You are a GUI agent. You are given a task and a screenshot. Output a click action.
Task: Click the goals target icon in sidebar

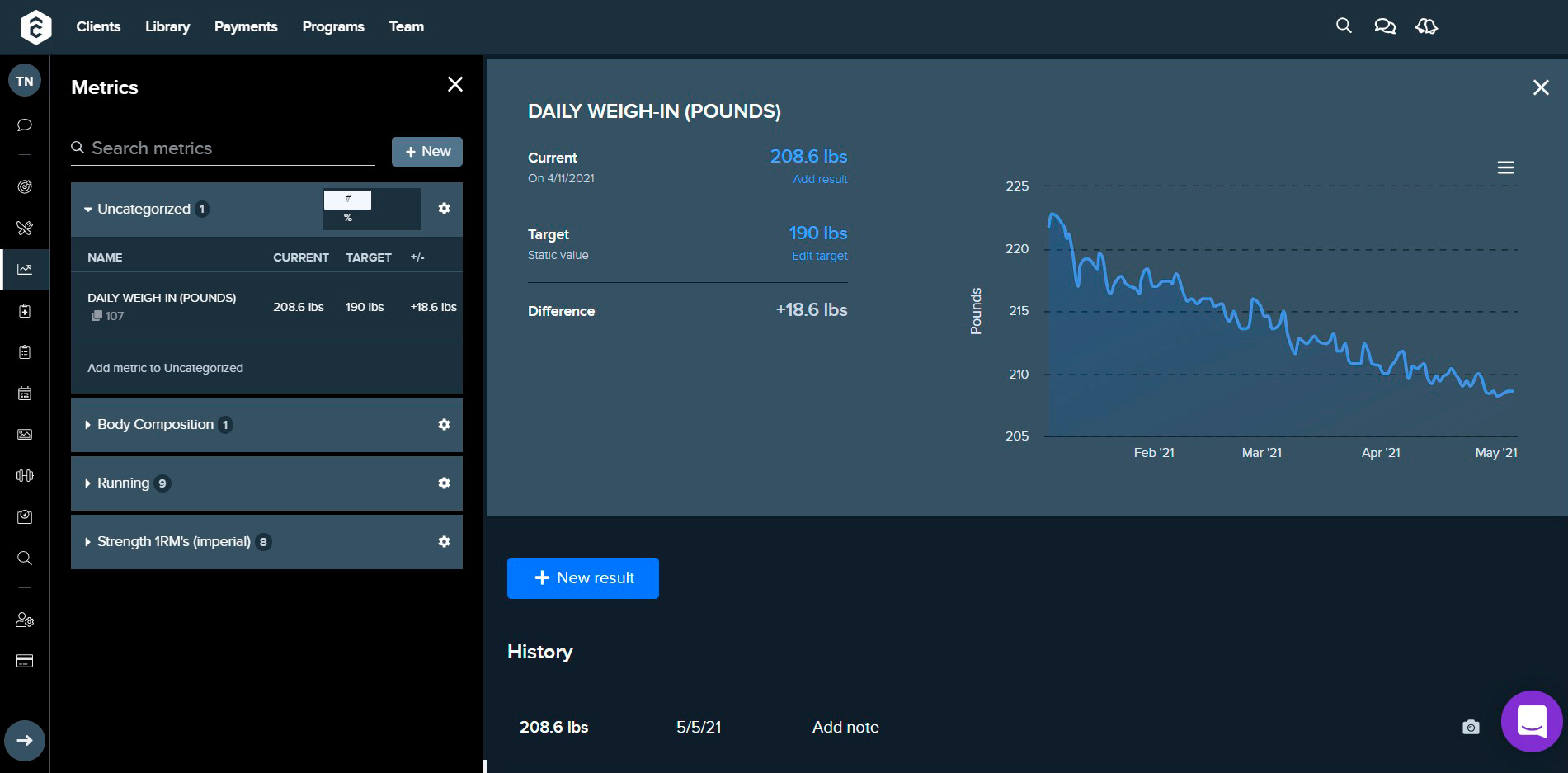coord(25,186)
